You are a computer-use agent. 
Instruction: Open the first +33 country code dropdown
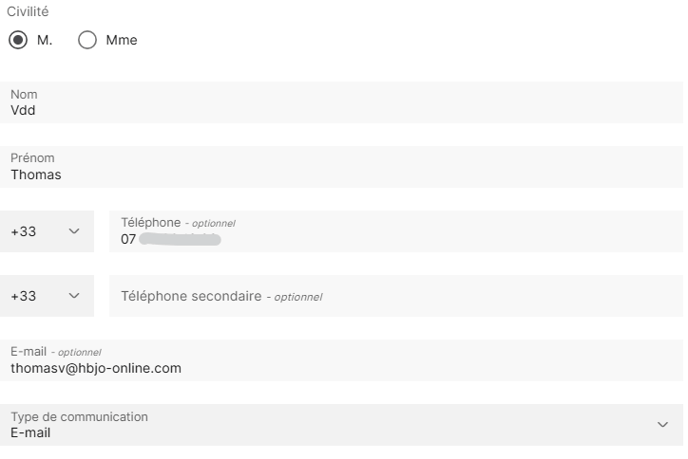coord(47,231)
